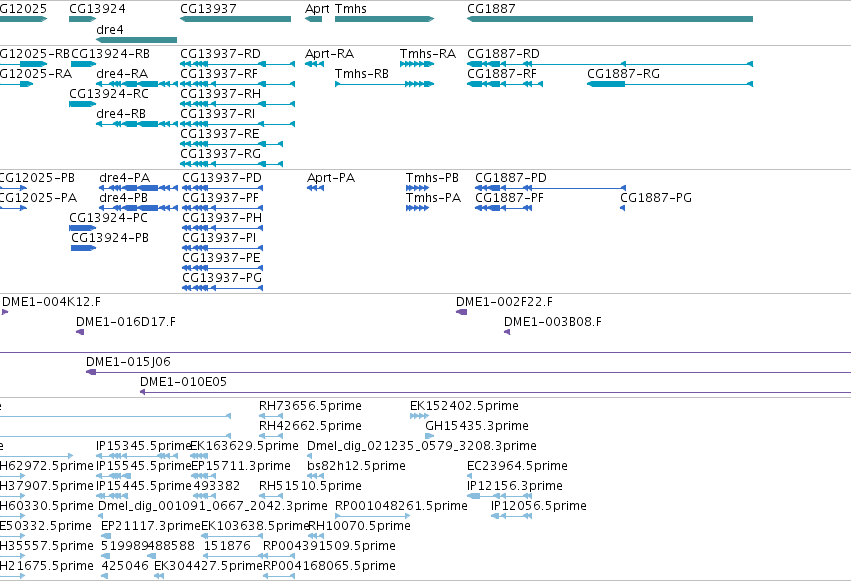This screenshot has width=851, height=581.
Task: Click EST label GH15435.3prime
Action: (477, 426)
